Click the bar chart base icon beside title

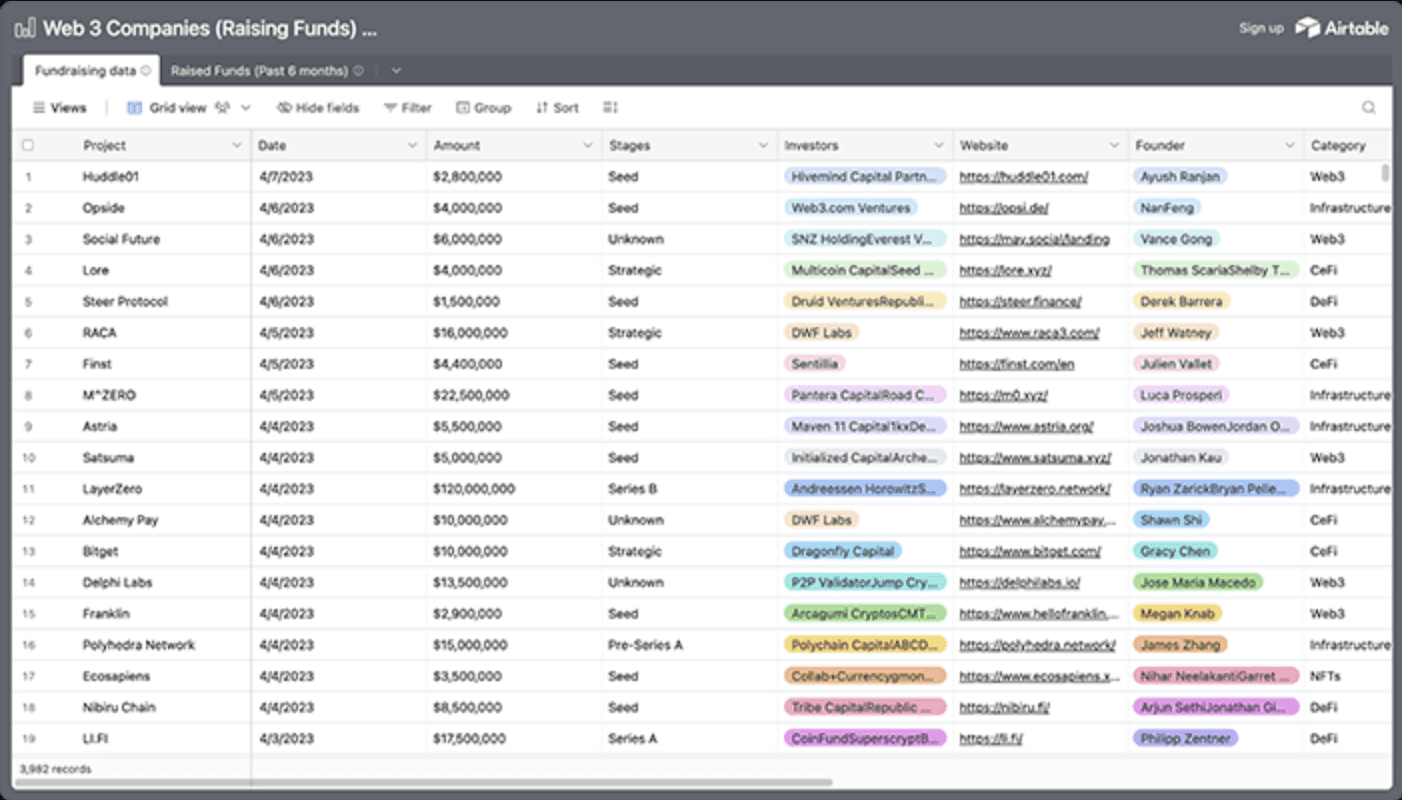click(x=25, y=28)
